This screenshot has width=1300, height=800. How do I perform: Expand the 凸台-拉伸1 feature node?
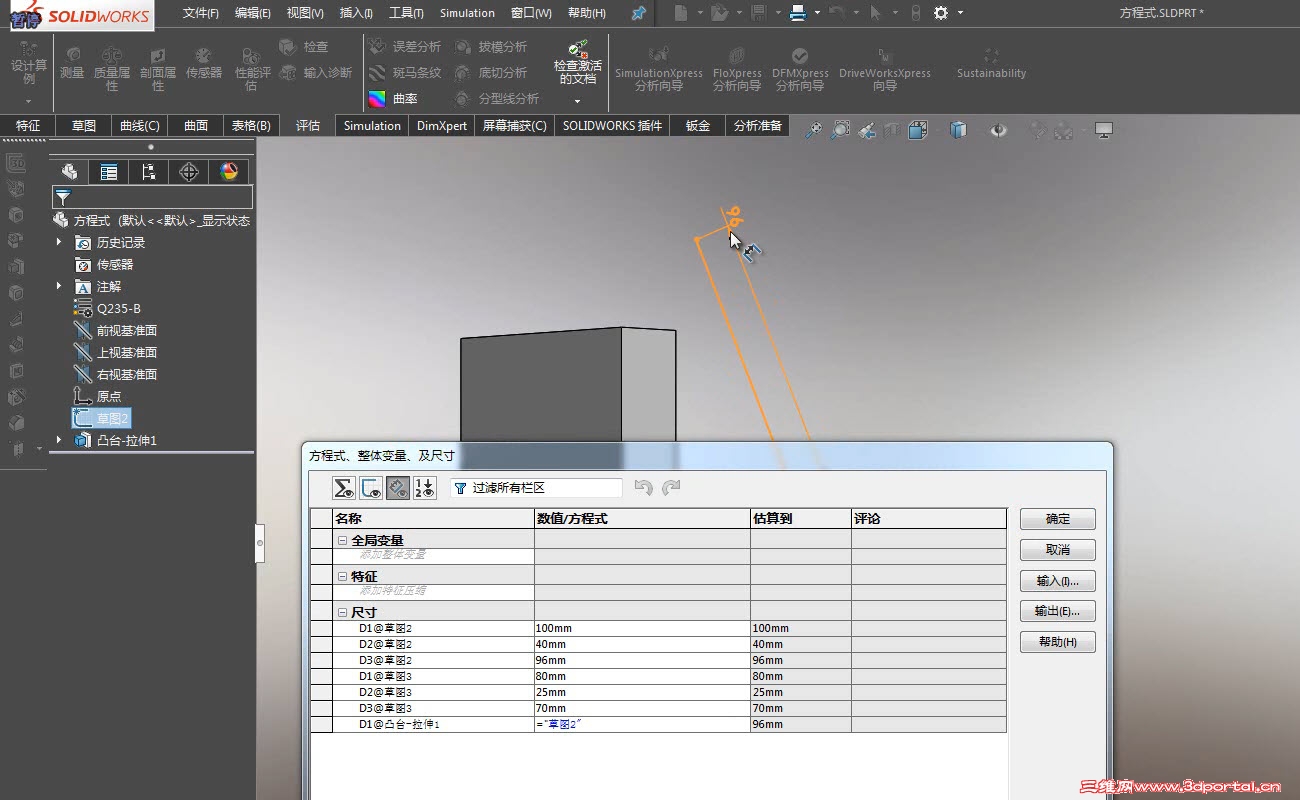(59, 440)
